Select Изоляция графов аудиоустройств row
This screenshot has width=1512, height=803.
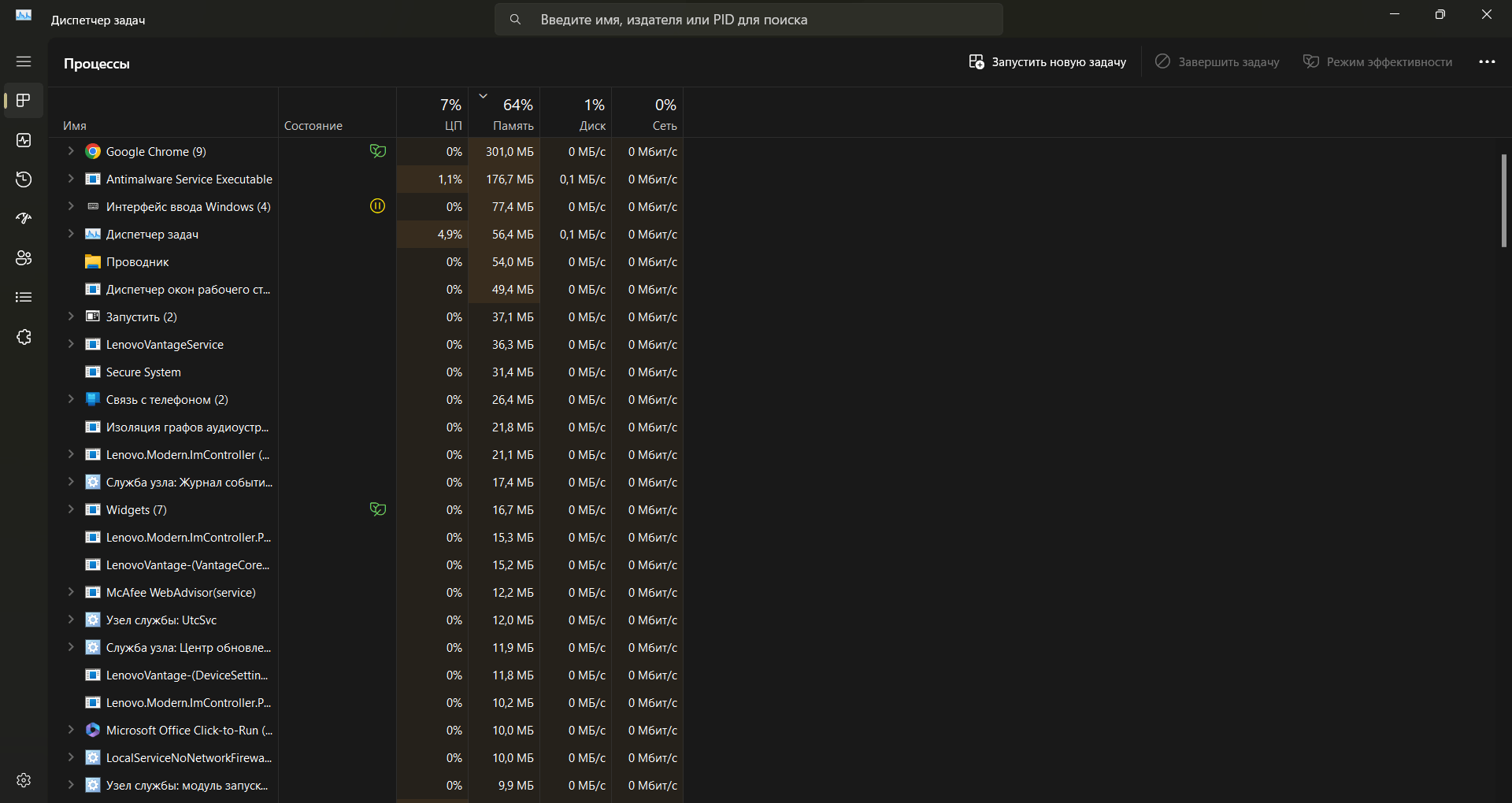(x=366, y=427)
